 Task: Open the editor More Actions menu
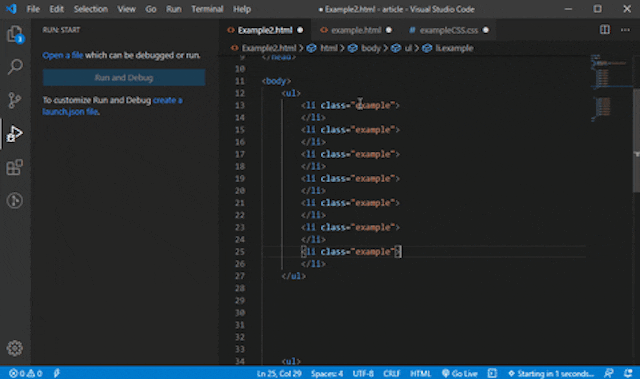pos(625,30)
